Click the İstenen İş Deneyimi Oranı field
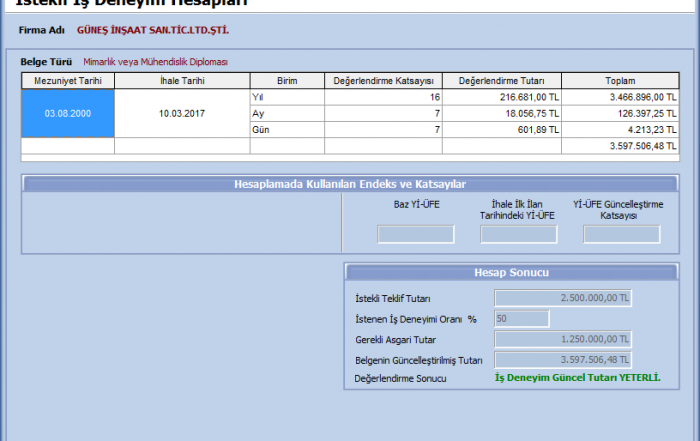700x441 pixels. pyautogui.click(x=521, y=319)
